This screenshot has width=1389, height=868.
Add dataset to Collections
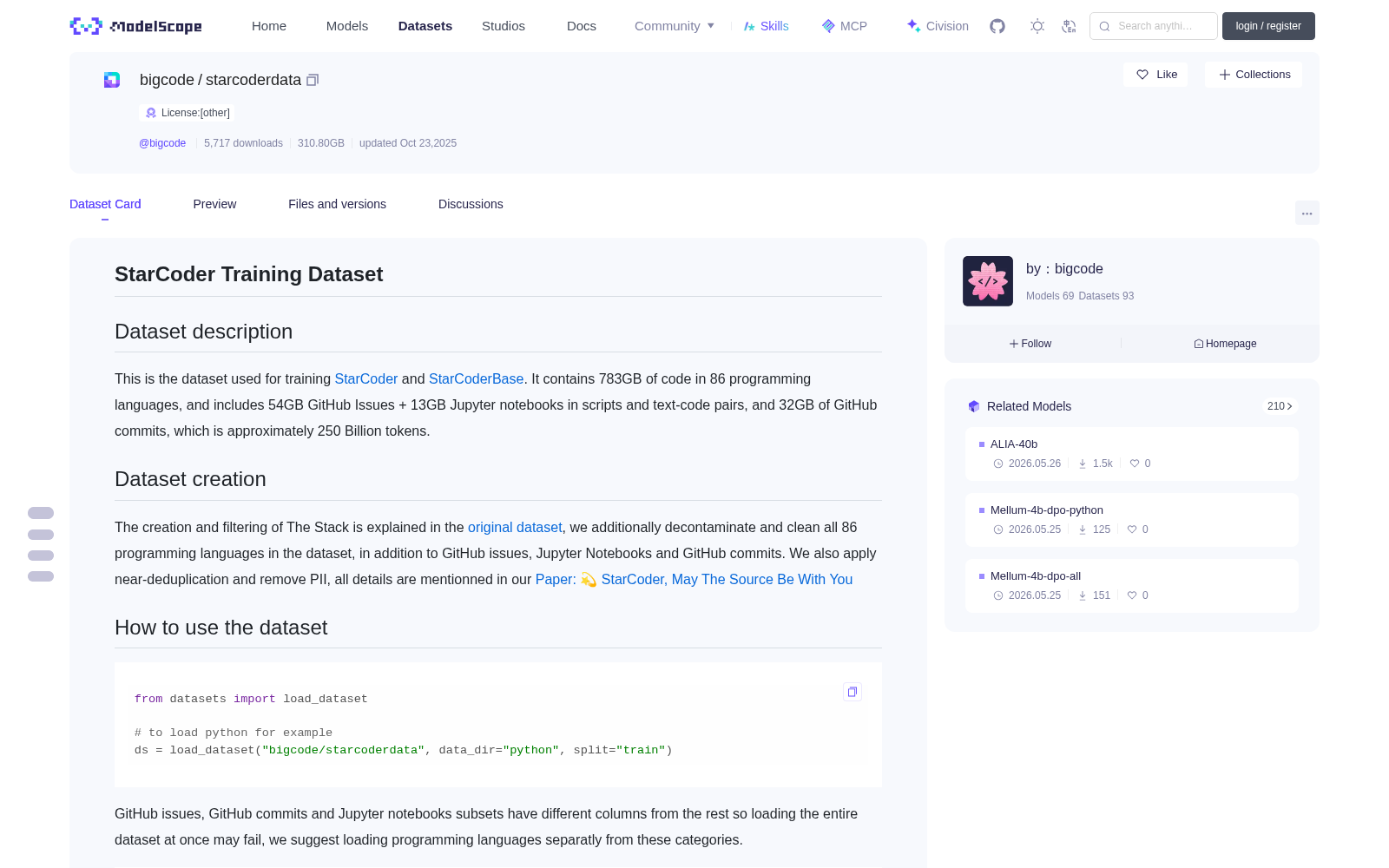click(1254, 75)
